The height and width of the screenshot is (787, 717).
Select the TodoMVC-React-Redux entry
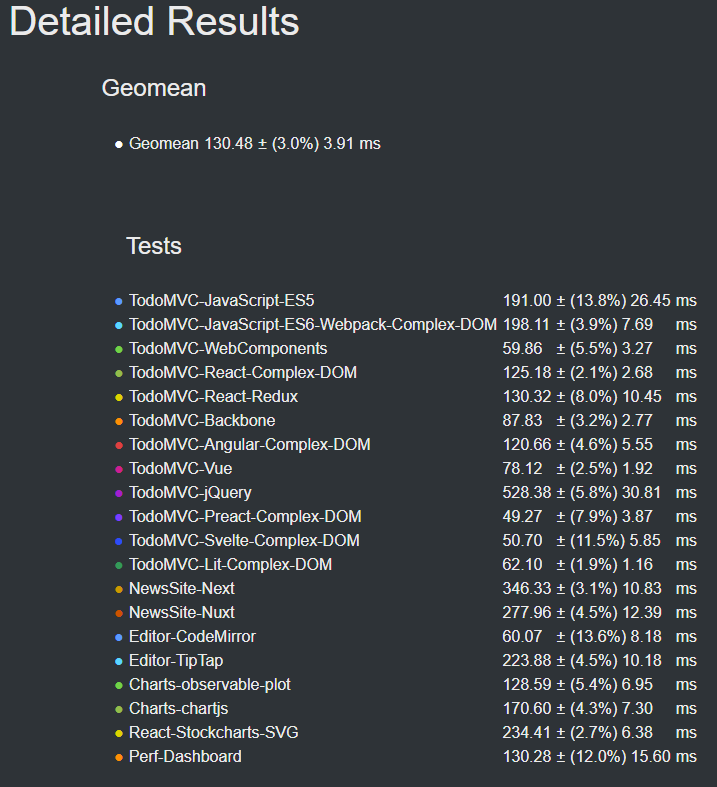(x=213, y=397)
